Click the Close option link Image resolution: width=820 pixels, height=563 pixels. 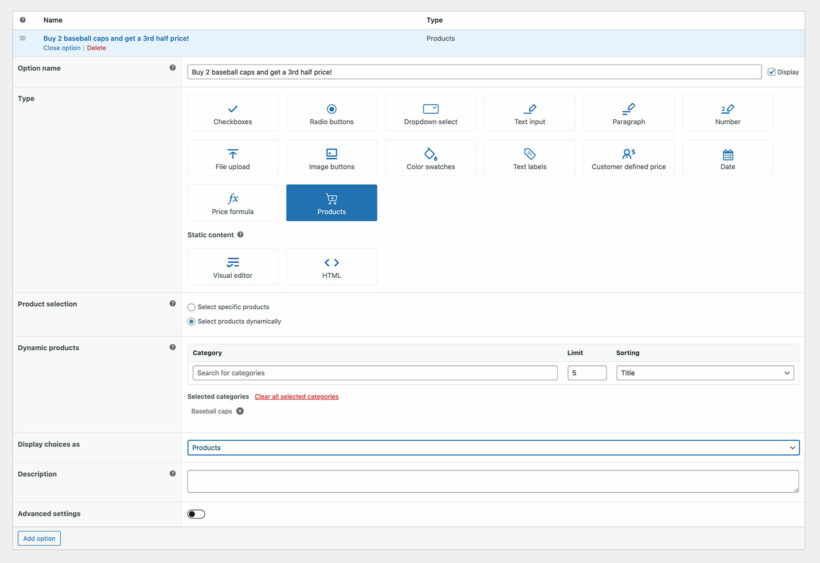tap(61, 48)
